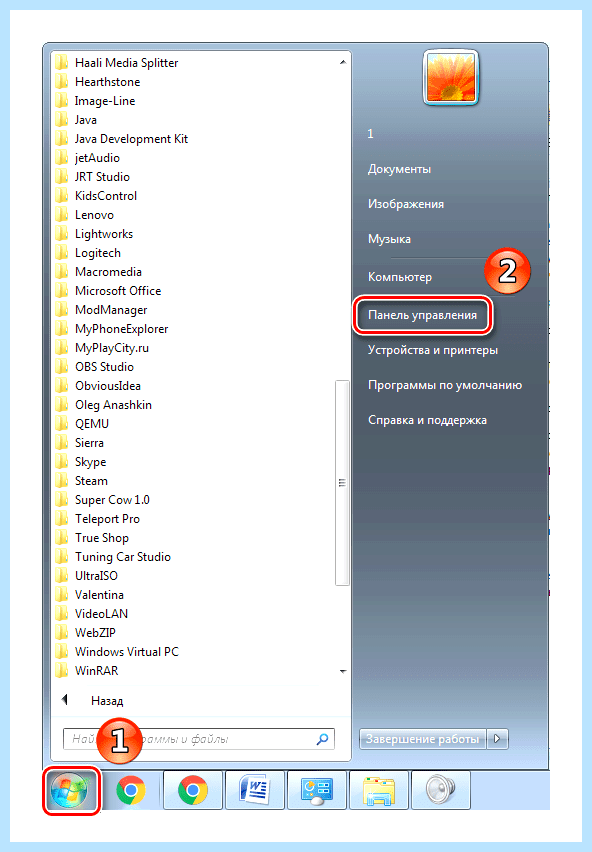Click the programs list scrollbar thumb
592x852 pixels.
[x=342, y=483]
